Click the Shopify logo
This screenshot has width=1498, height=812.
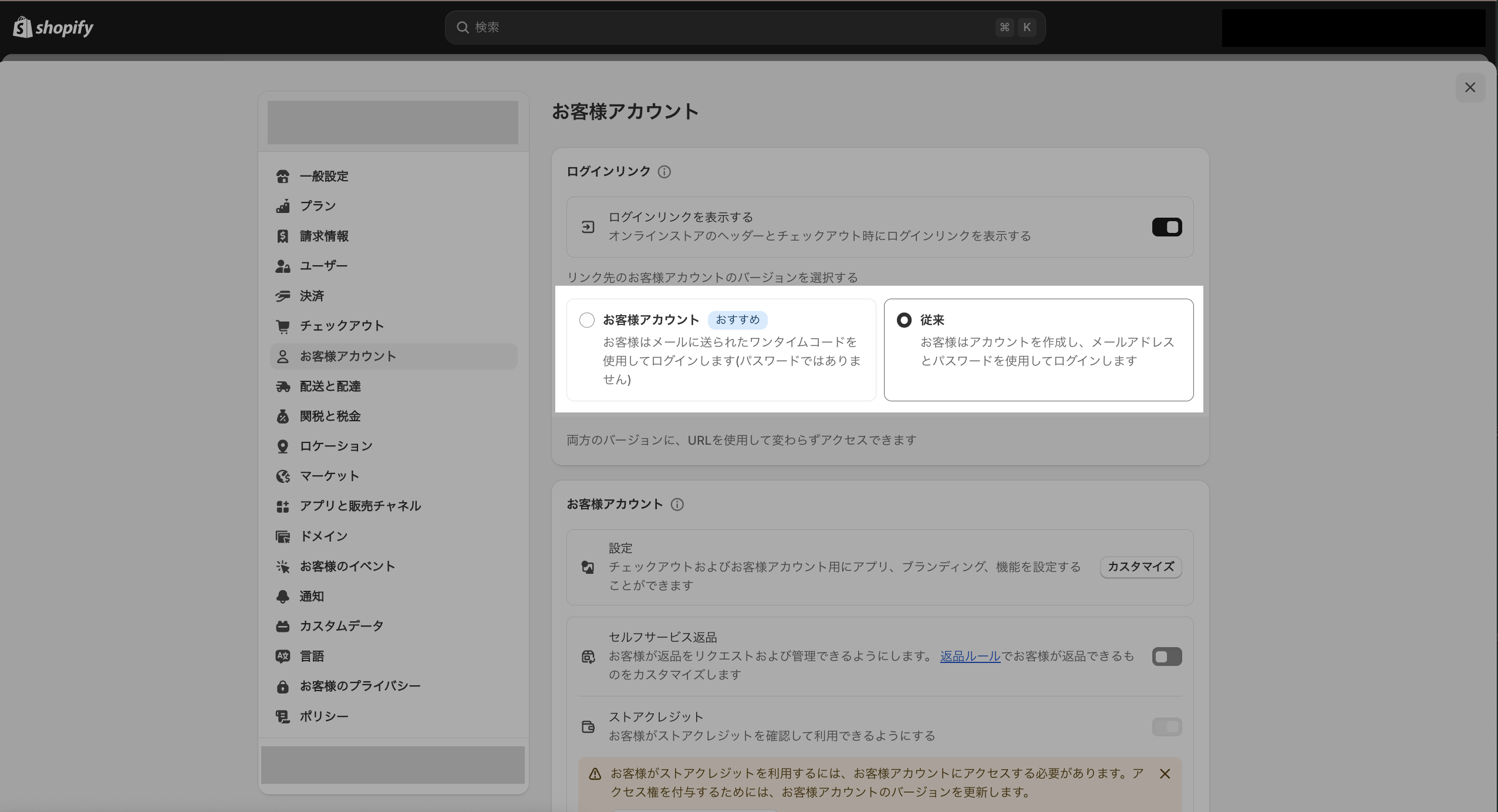tap(53, 27)
